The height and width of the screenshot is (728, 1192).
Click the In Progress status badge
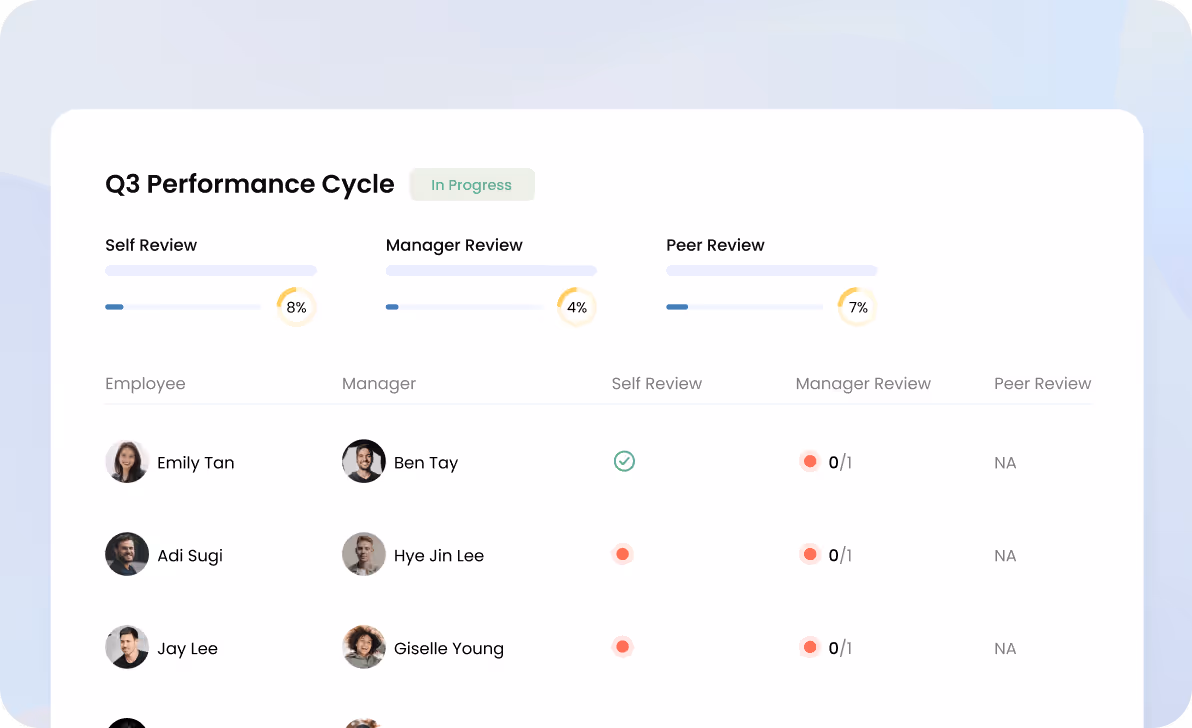[x=472, y=185]
